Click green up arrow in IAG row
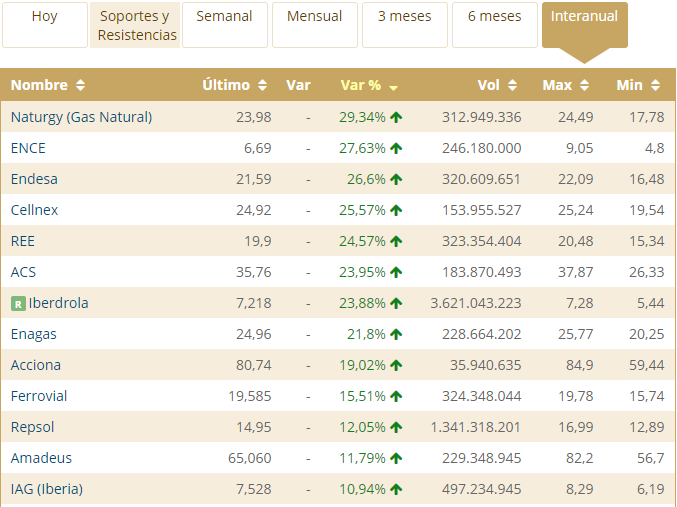 [396, 489]
